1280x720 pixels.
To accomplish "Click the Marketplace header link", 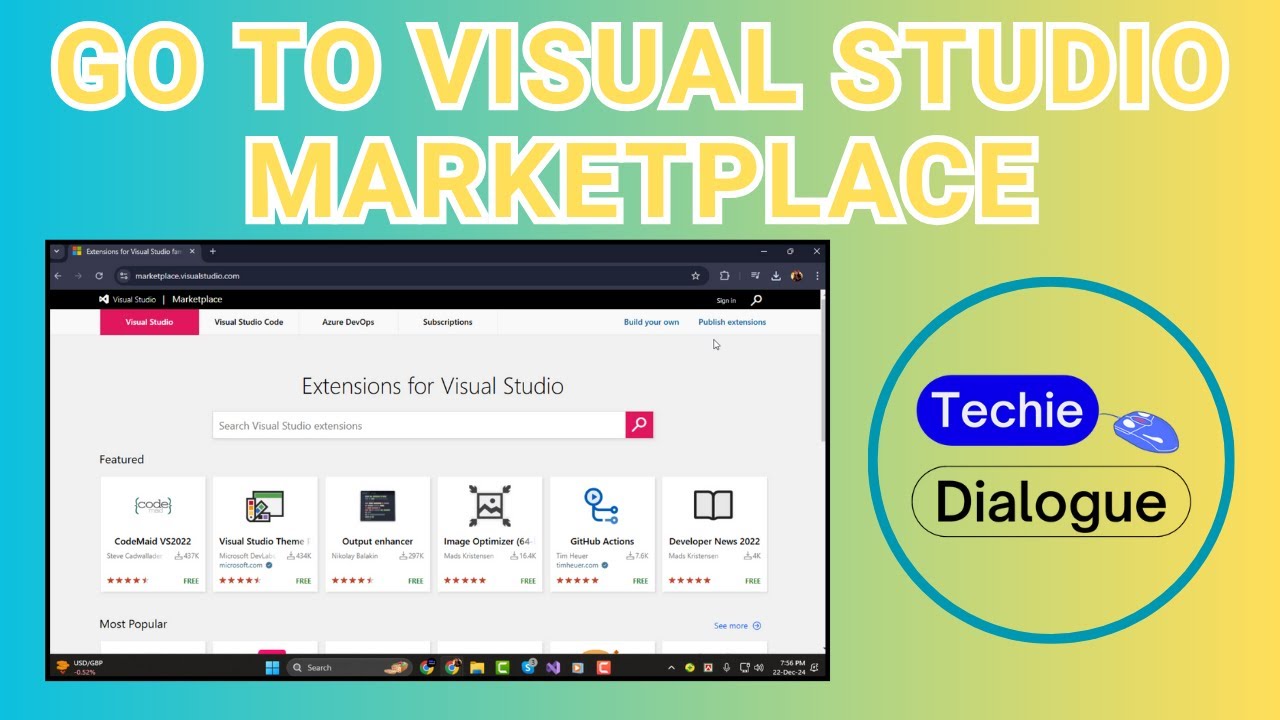I will (197, 299).
